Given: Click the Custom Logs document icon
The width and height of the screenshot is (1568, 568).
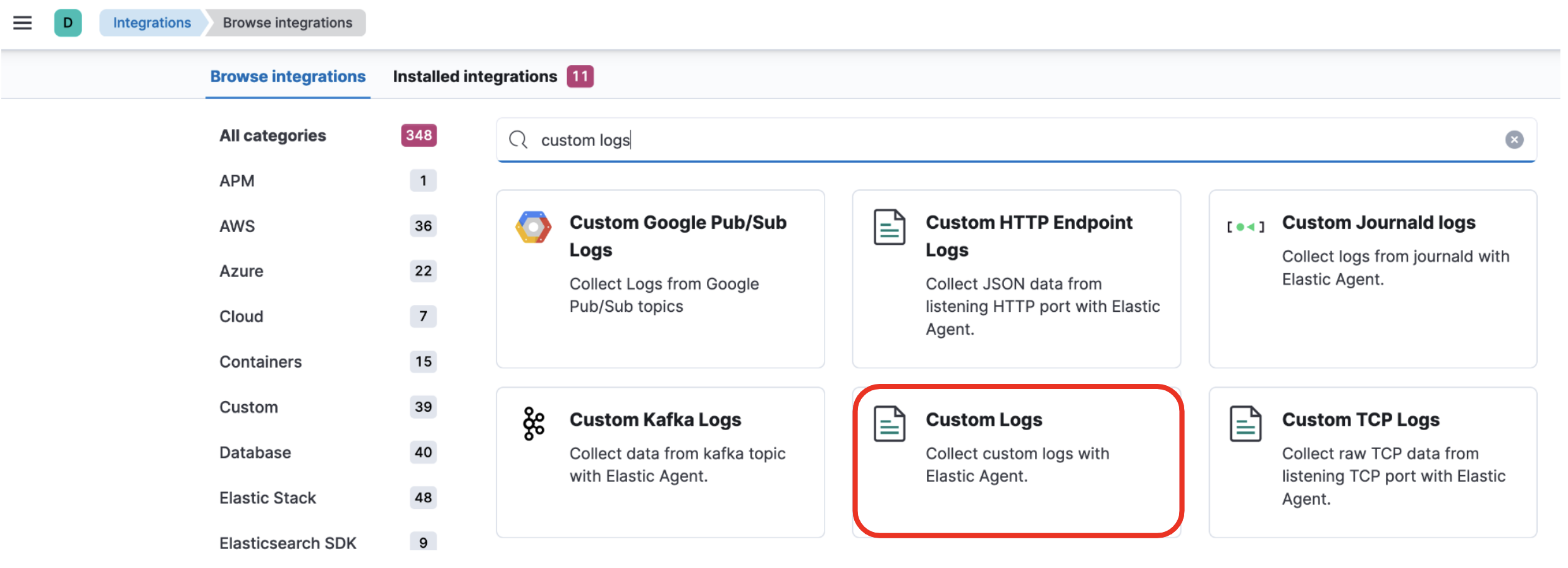Looking at the screenshot, I should (x=889, y=424).
